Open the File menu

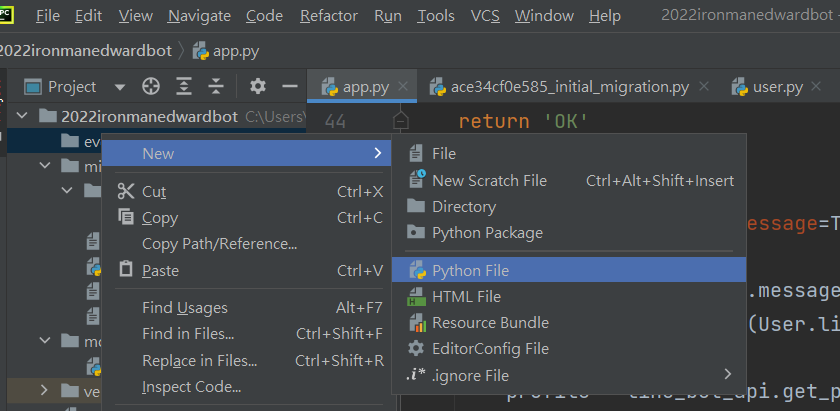pyautogui.click(x=48, y=16)
